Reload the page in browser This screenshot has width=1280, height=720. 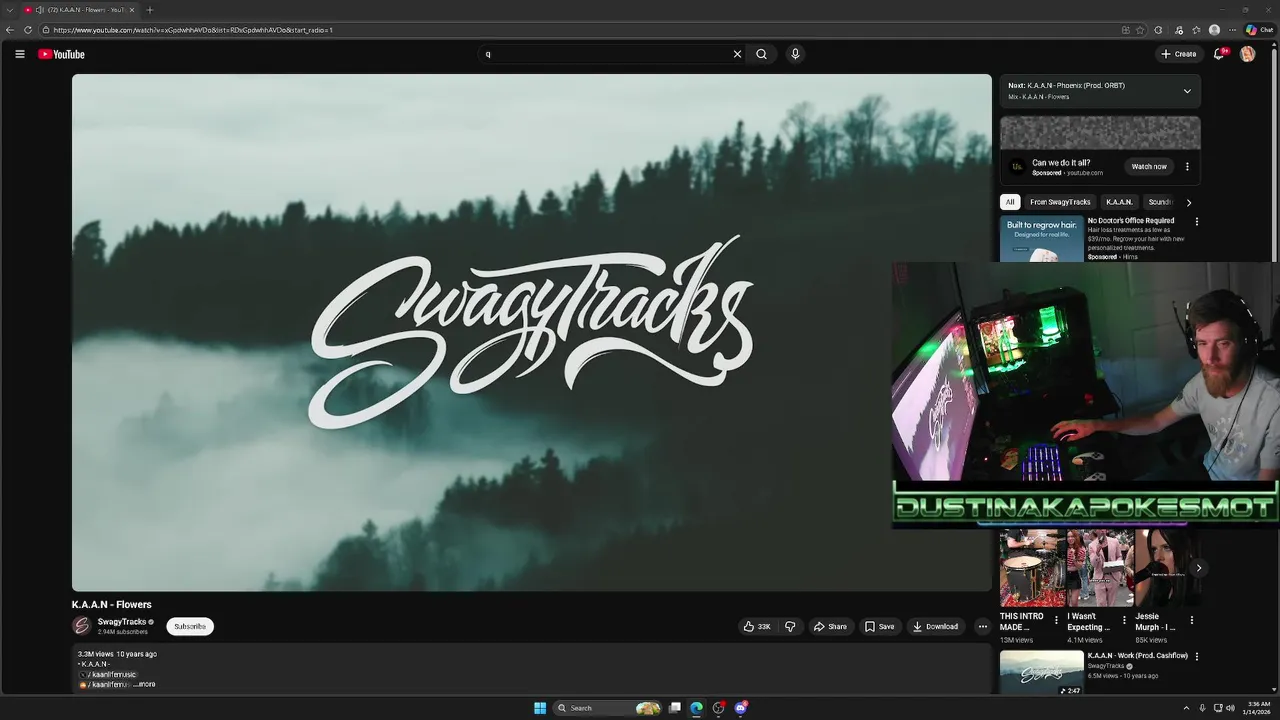pos(28,30)
